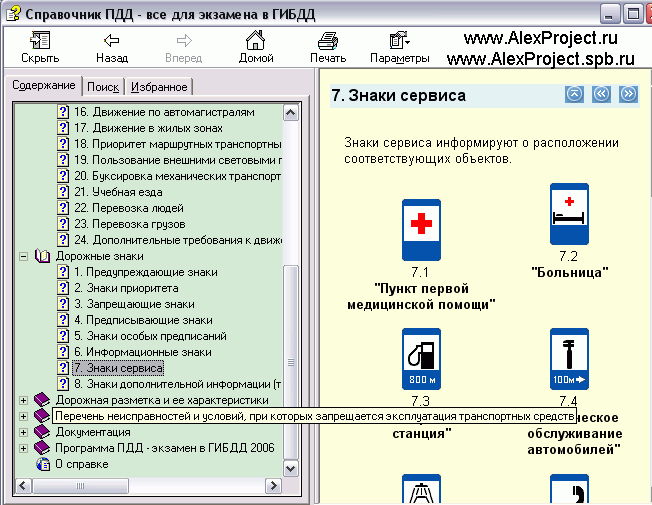Click the purple book icon of Дорожная разметка
The width and height of the screenshot is (652, 505).
click(x=42, y=400)
